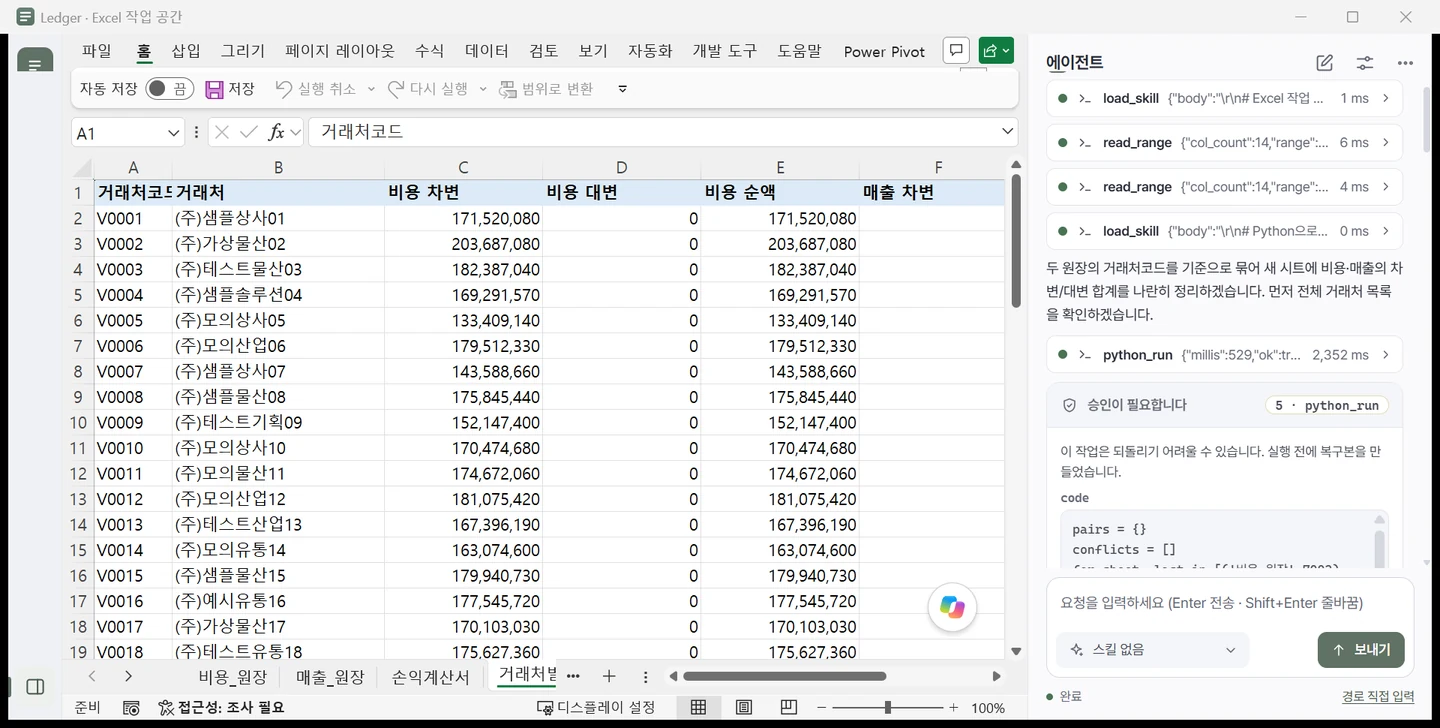
Task: Click the zoom in plus icon
Action: (953, 708)
